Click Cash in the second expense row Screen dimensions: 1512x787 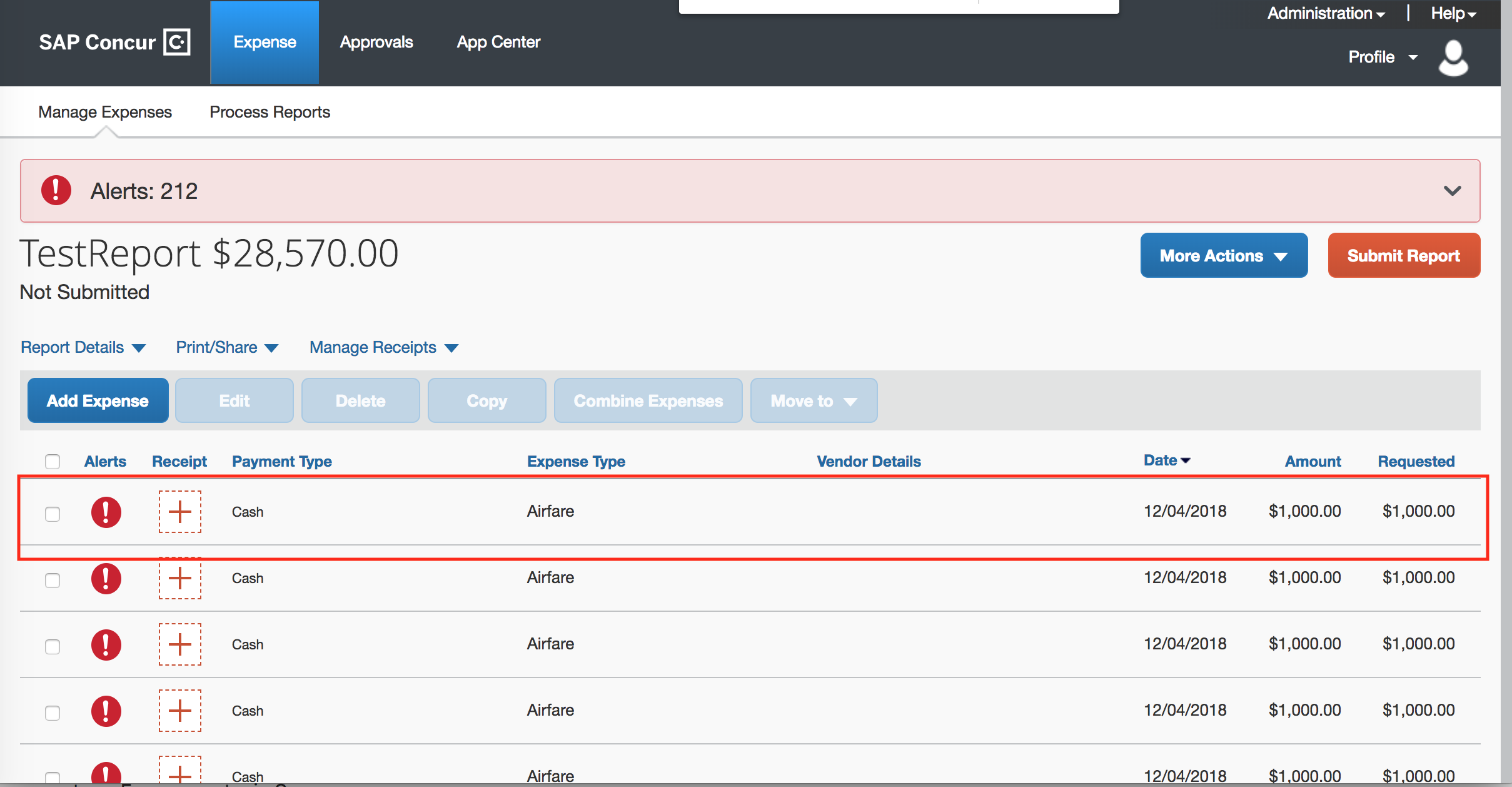coord(248,578)
